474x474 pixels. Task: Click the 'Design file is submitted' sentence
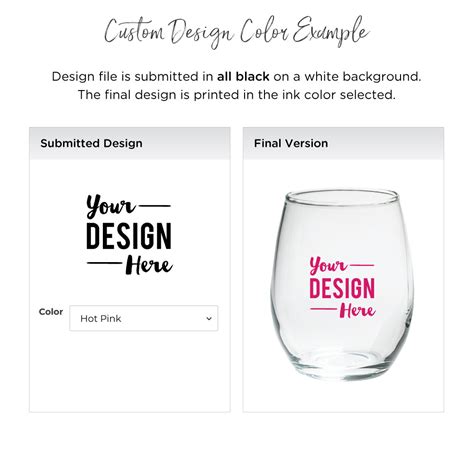(x=237, y=77)
